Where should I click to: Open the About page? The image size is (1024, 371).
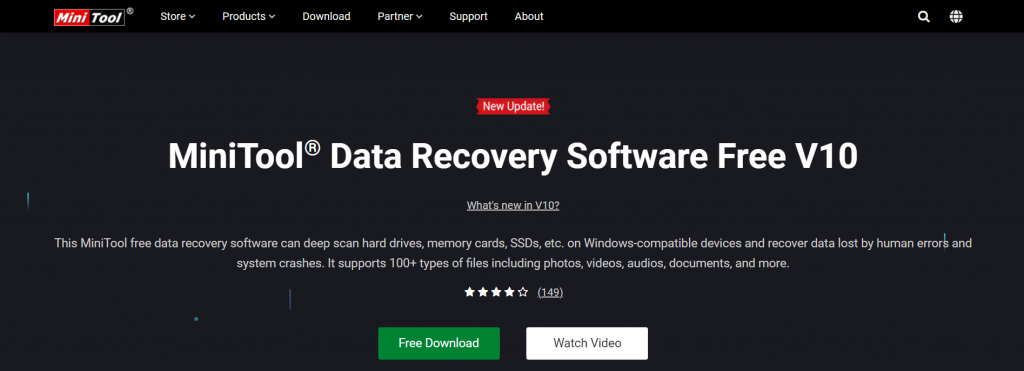coord(529,16)
